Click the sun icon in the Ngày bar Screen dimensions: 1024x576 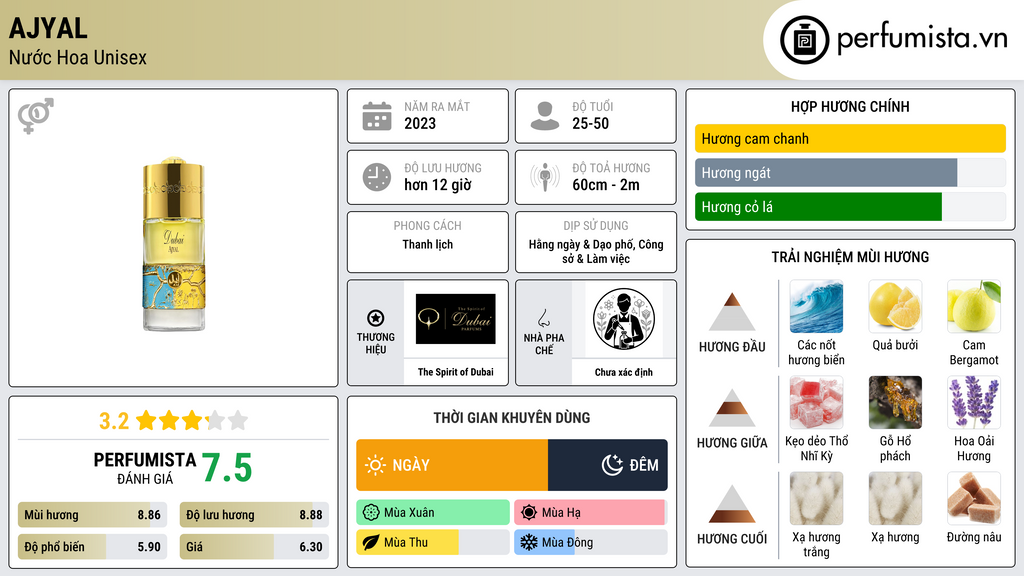pos(375,465)
